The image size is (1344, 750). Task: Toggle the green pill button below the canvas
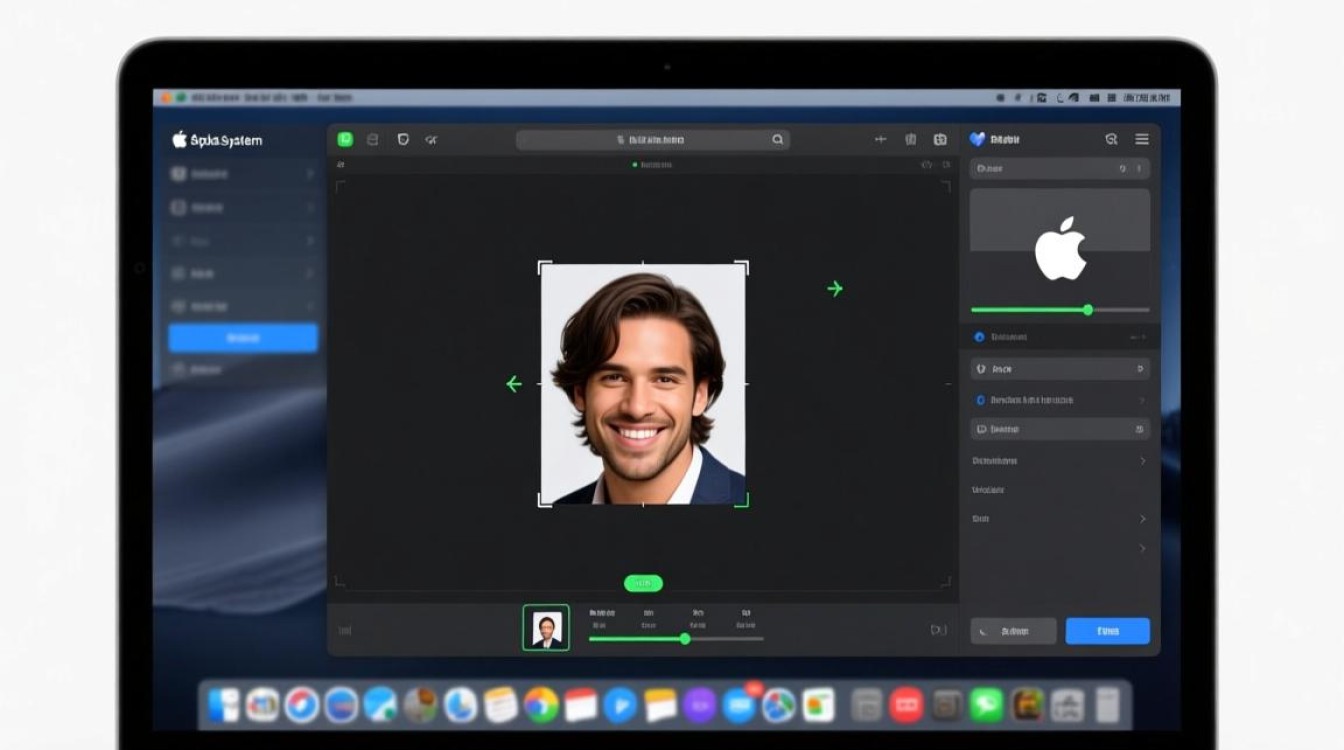(x=643, y=583)
